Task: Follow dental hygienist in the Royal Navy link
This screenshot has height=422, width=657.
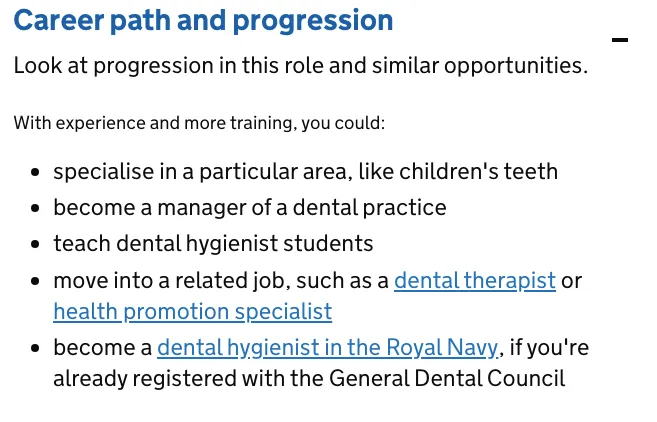Action: 328,347
